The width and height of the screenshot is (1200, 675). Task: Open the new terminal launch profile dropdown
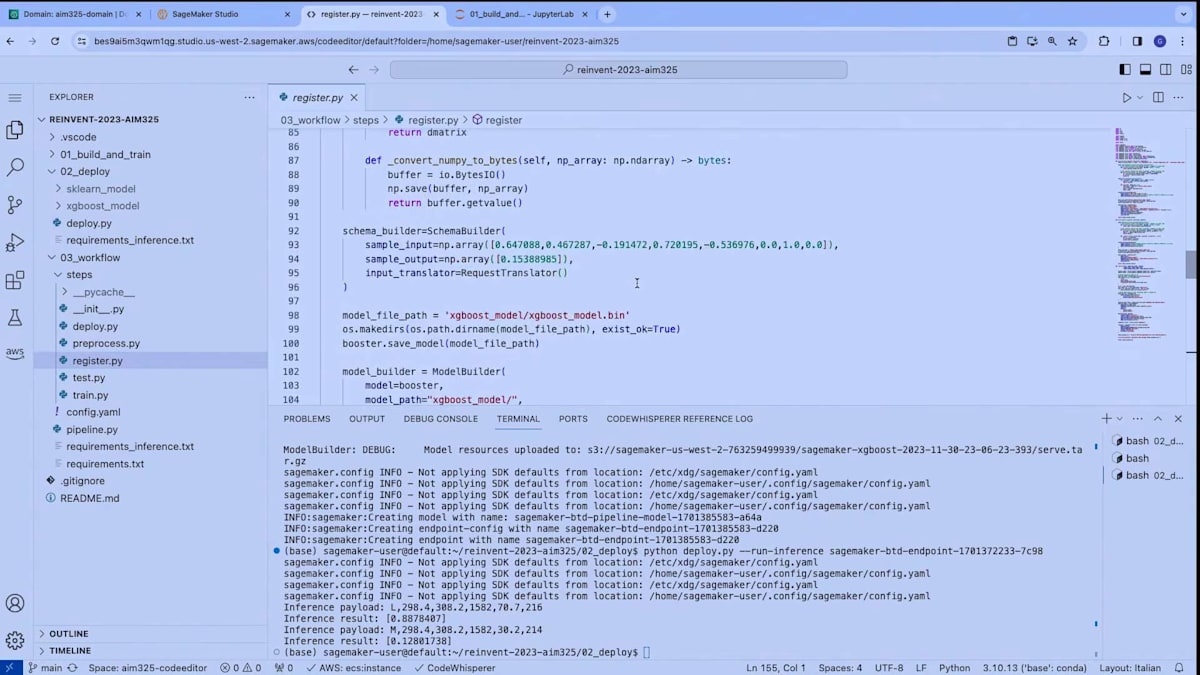(x=1119, y=418)
